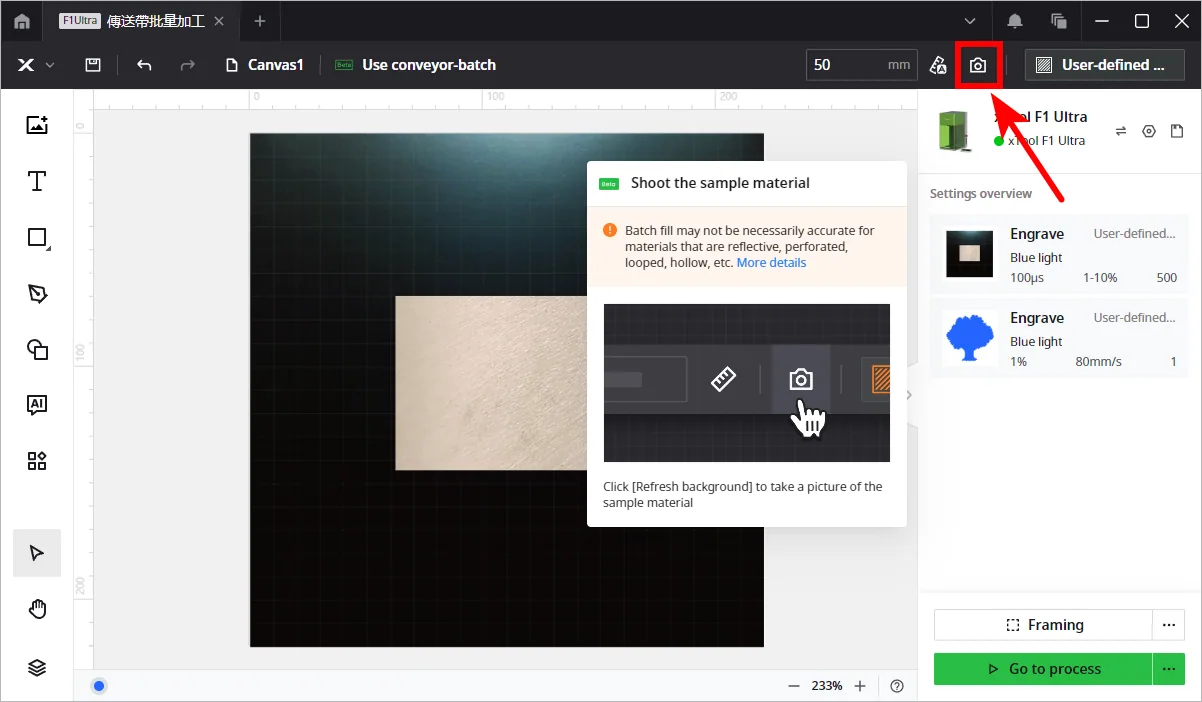The width and height of the screenshot is (1202, 702).
Task: Expand the xTool logo menu dropdown
Action: [x=35, y=65]
